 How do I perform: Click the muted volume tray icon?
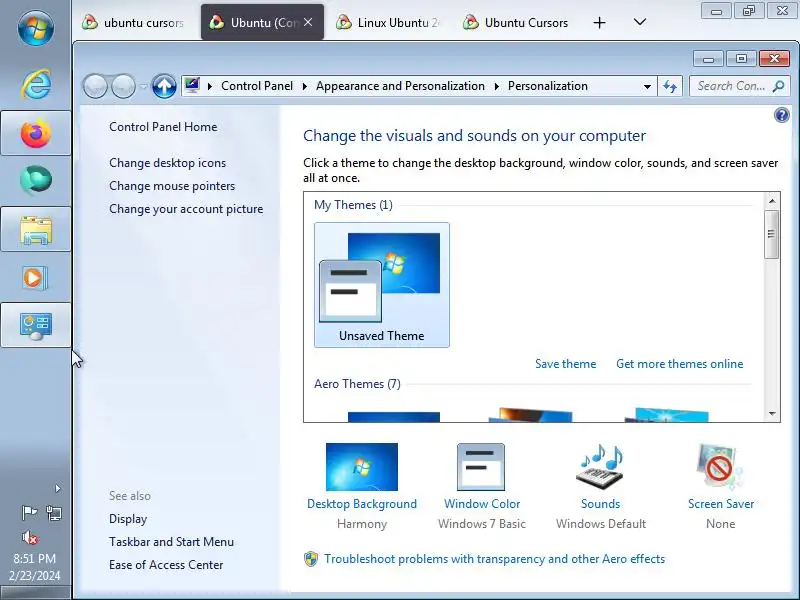click(x=30, y=537)
